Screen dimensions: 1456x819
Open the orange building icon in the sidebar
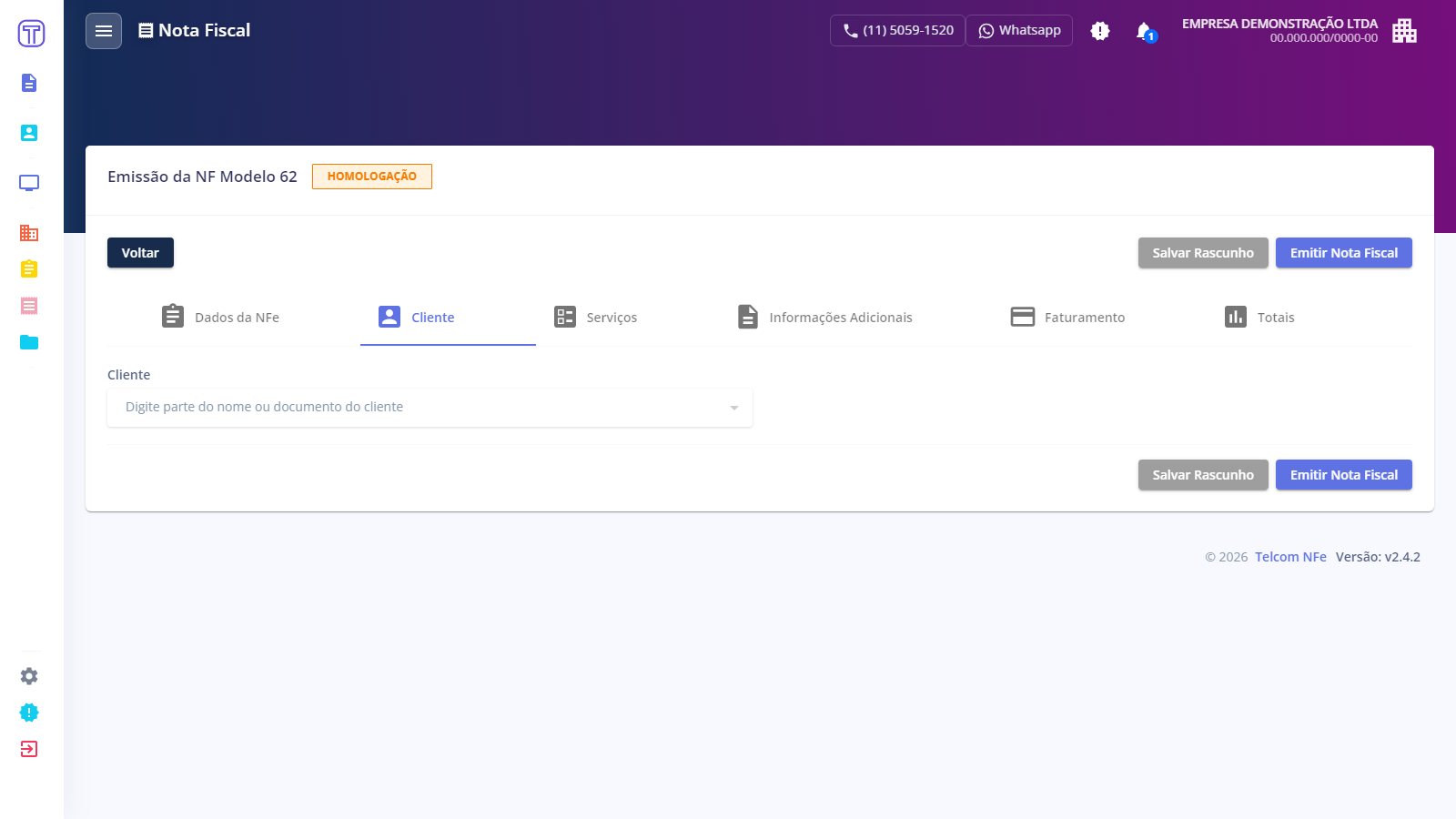coord(29,233)
